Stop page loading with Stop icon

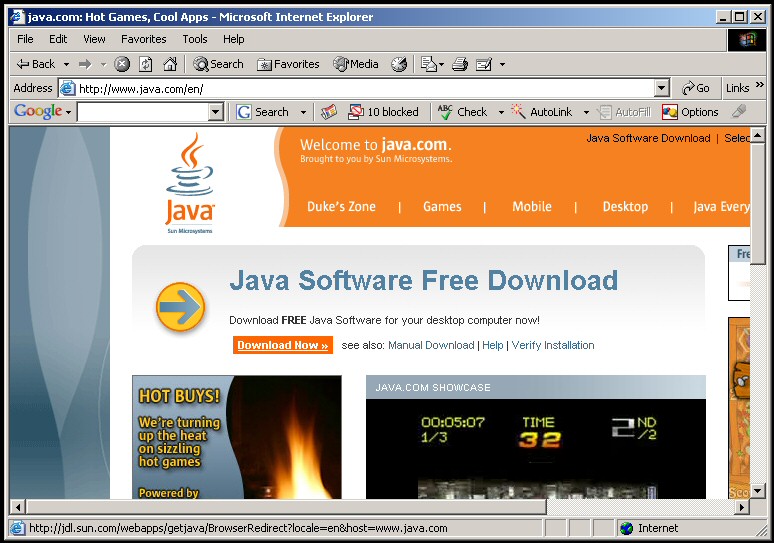coord(122,64)
